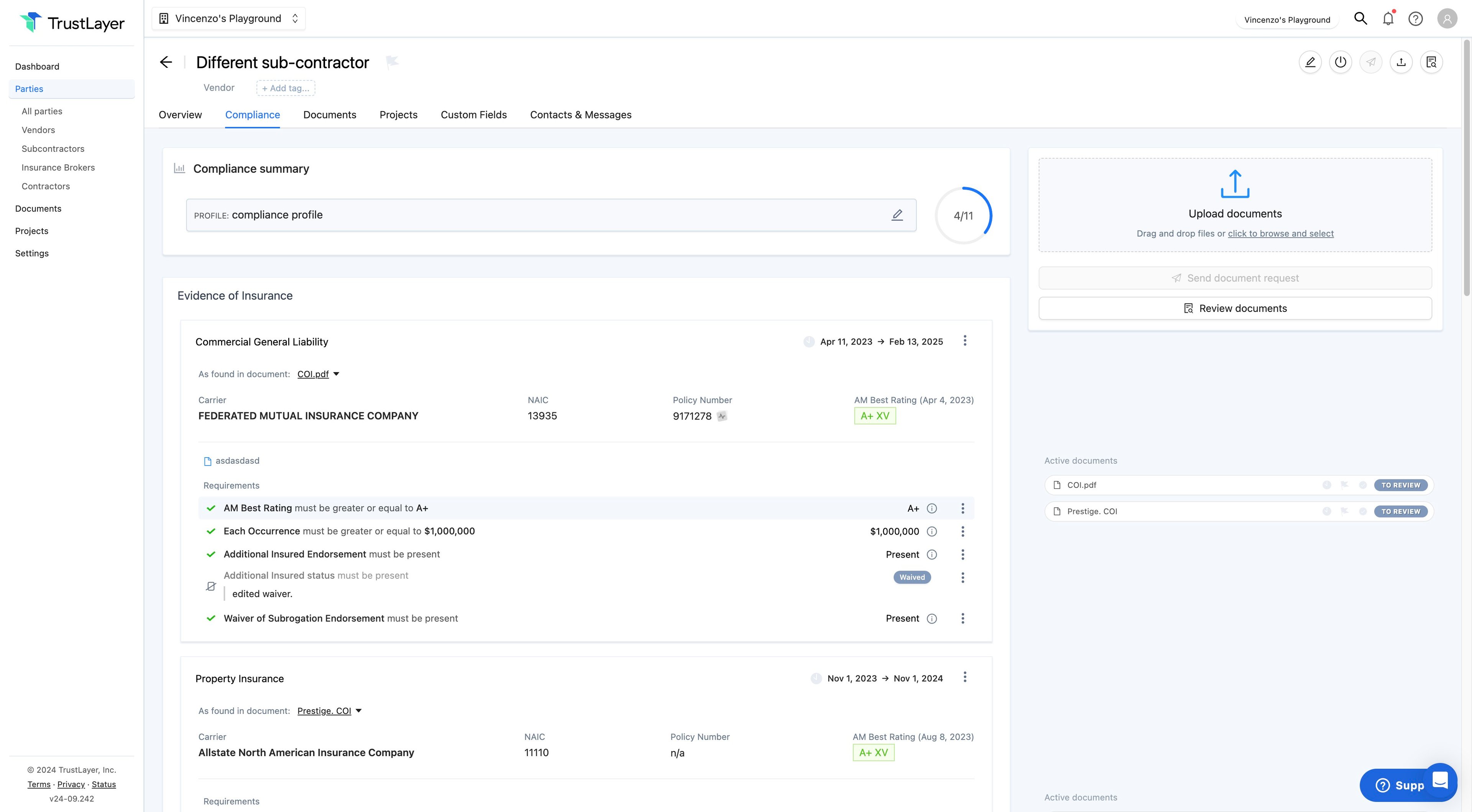
Task: Click the back arrow icon
Action: (x=166, y=62)
